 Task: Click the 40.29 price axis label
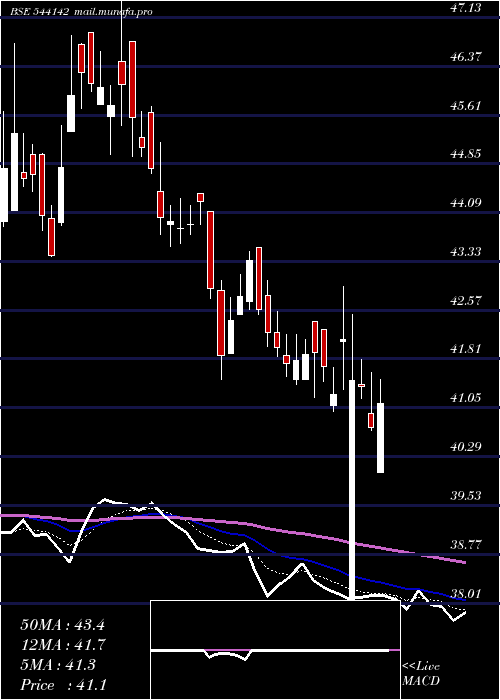pos(466,446)
